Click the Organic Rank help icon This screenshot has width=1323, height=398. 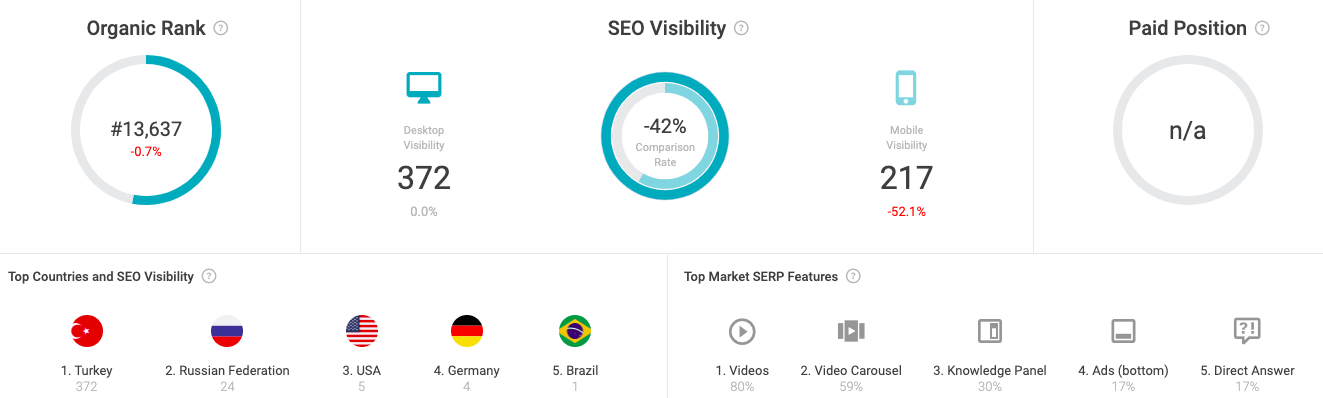pyautogui.click(x=221, y=28)
